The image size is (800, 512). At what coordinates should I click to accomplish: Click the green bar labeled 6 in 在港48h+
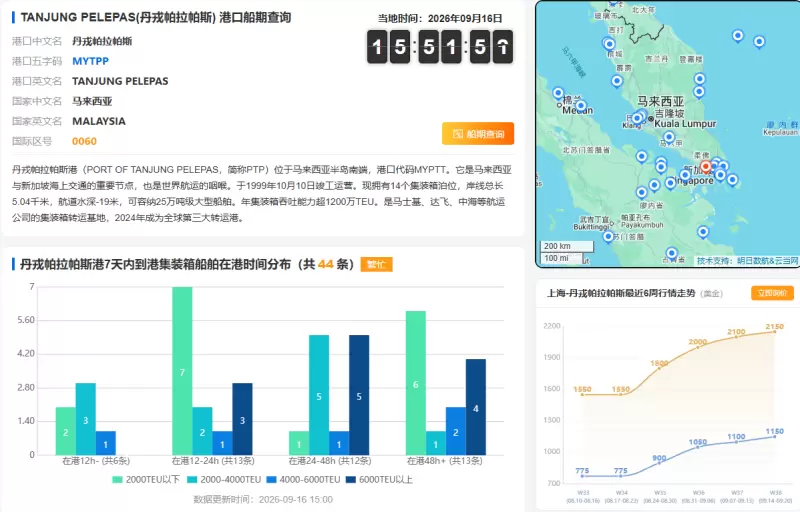click(x=416, y=383)
